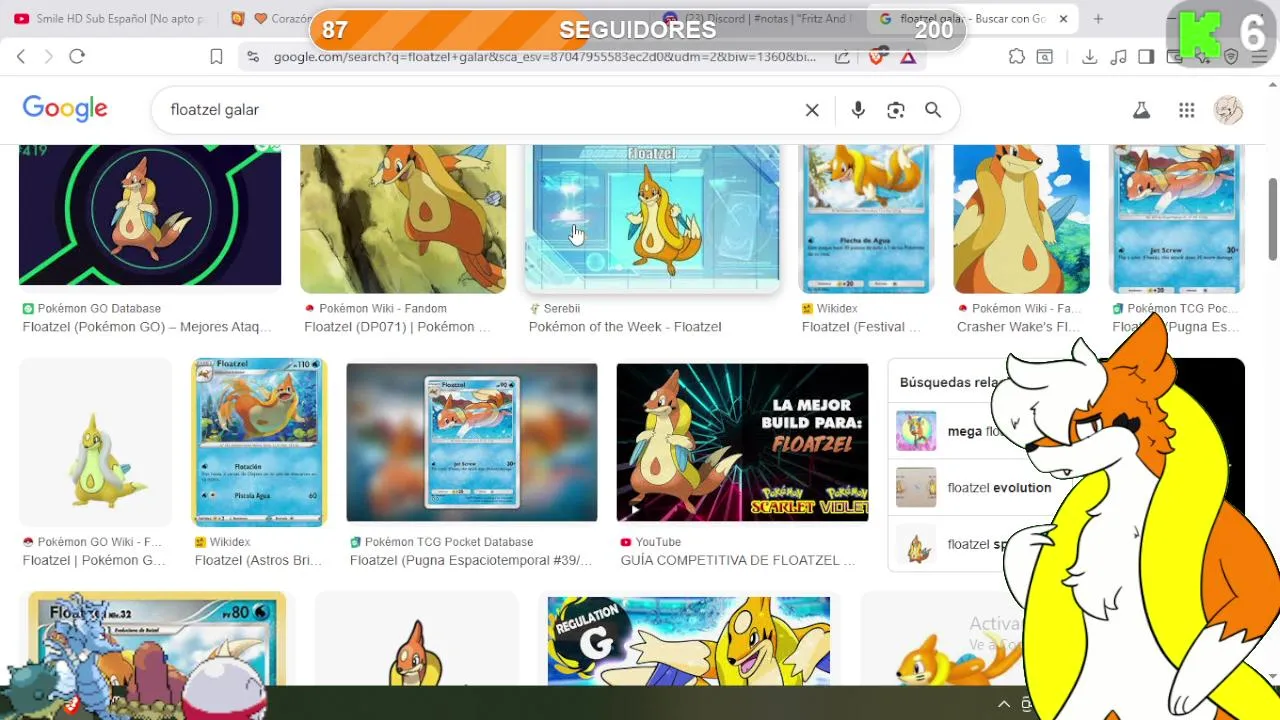Image resolution: width=1280 pixels, height=720 pixels.
Task: Open the Floatzel (Astros Bri... title link
Action: pyautogui.click(x=258, y=560)
